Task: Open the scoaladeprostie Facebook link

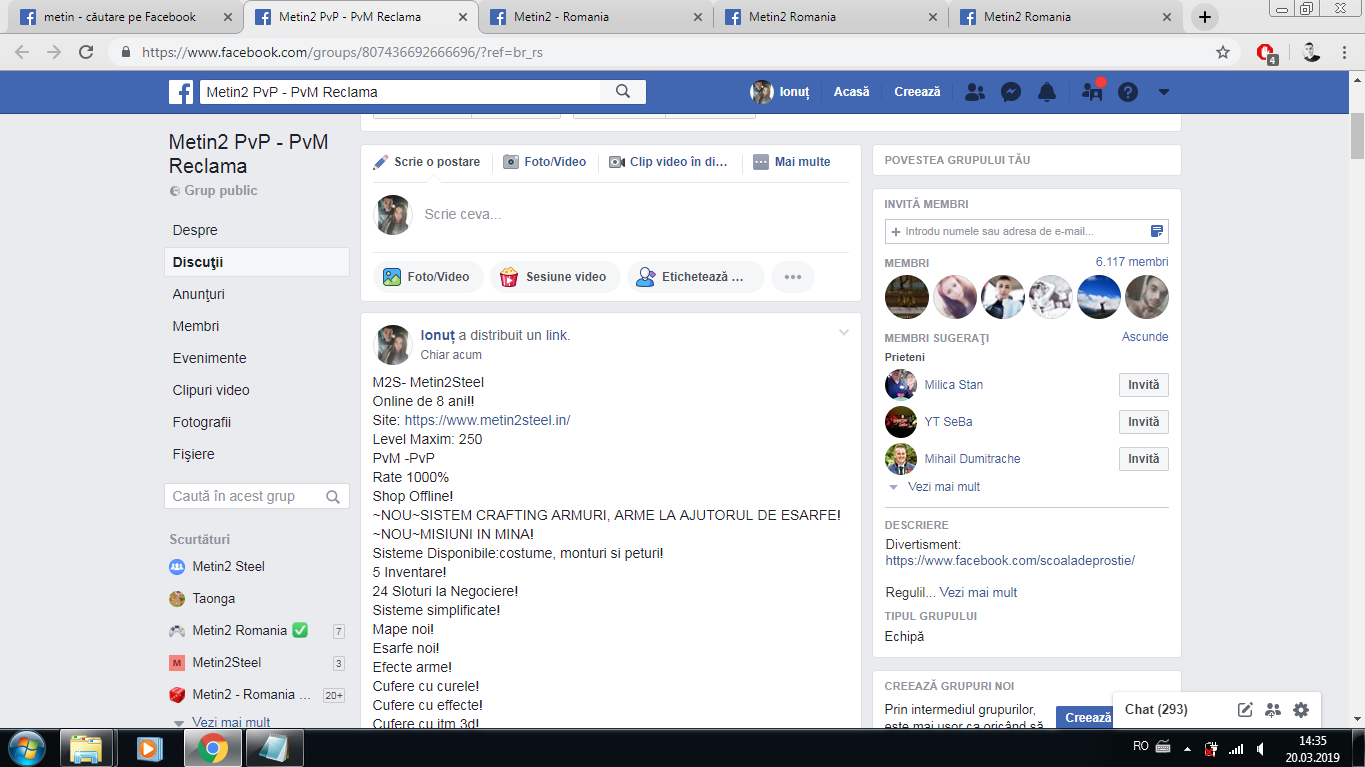Action: pyautogui.click(x=1010, y=561)
